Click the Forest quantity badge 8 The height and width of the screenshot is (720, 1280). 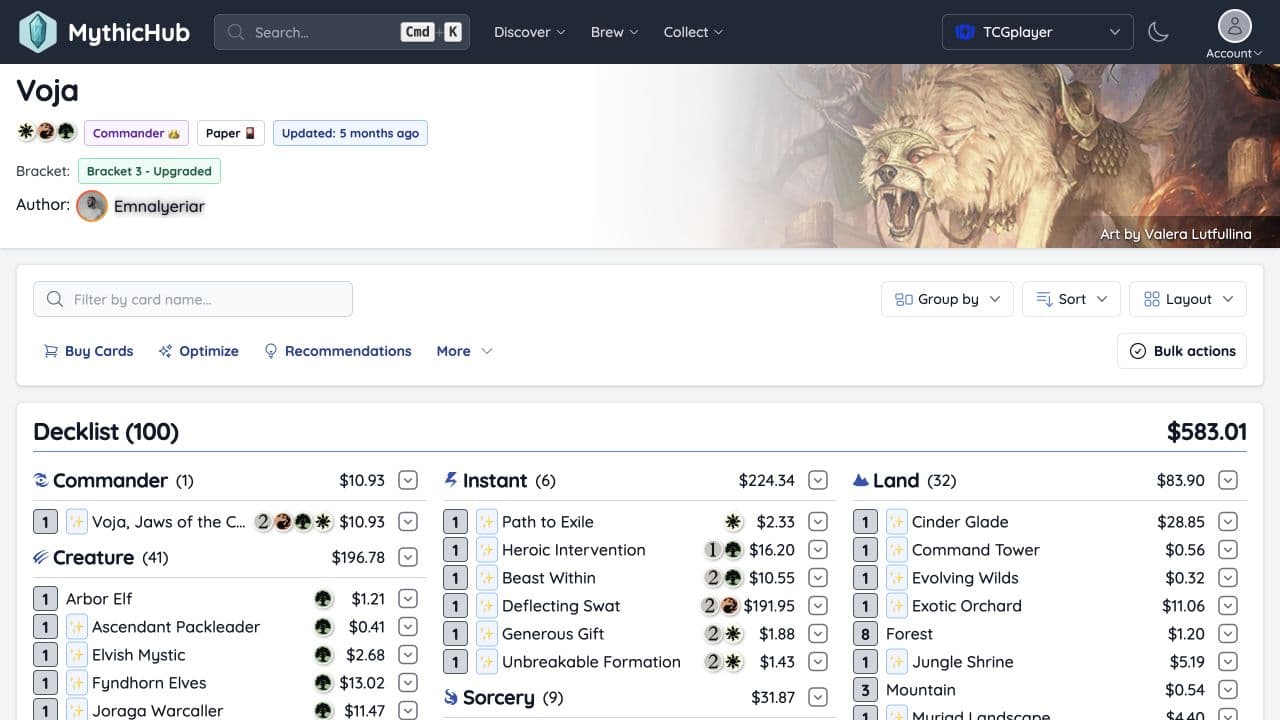[x=865, y=634]
